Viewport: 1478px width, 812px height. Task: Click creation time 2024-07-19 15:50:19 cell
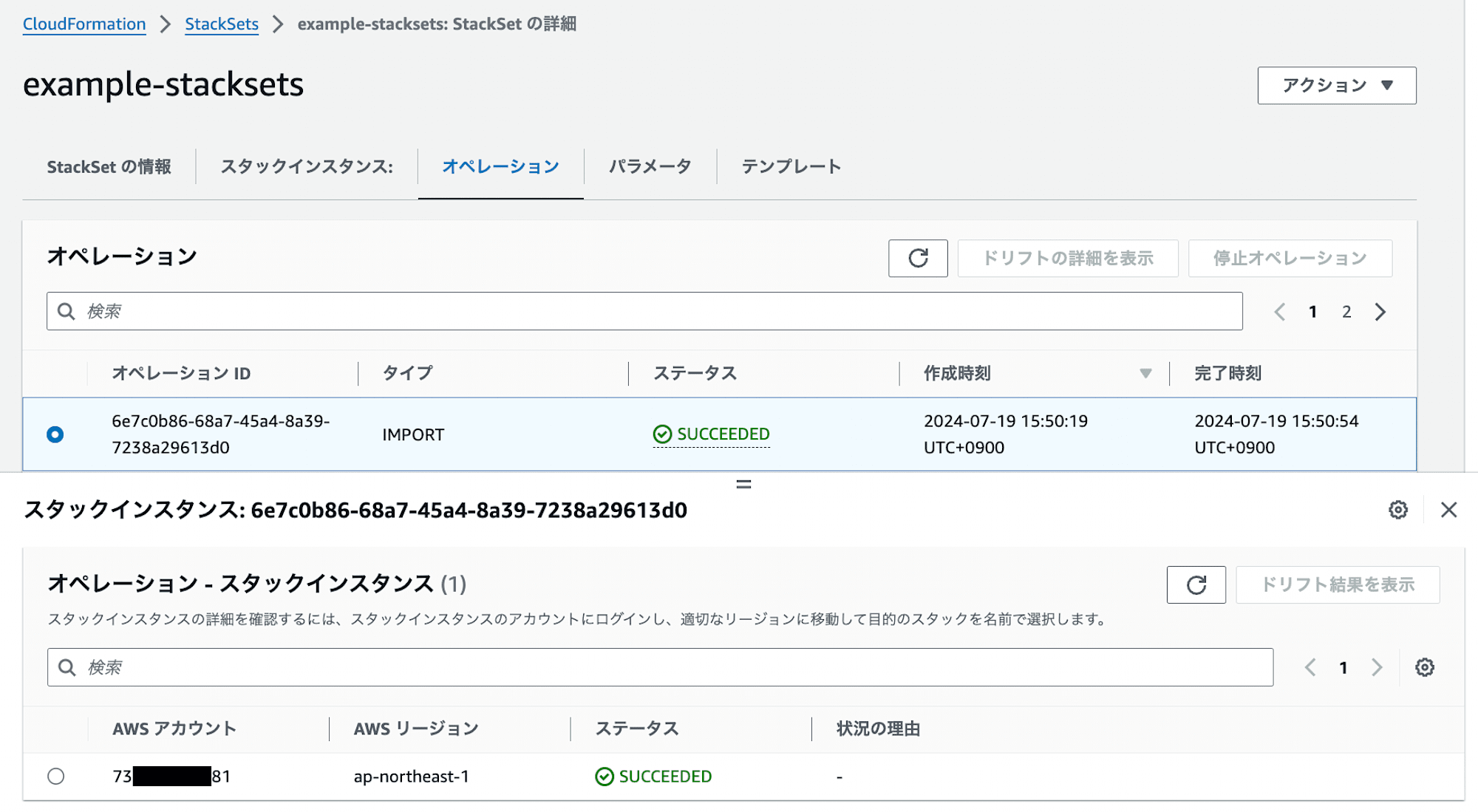(x=1006, y=434)
